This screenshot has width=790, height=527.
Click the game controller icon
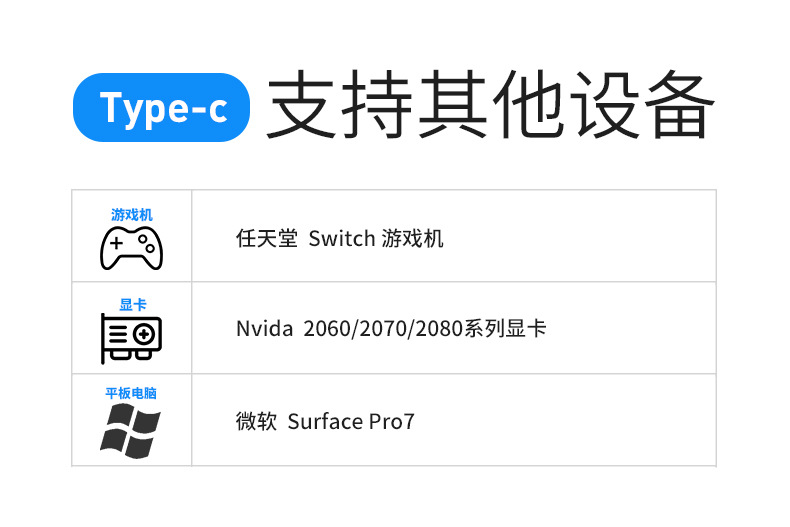(131, 248)
